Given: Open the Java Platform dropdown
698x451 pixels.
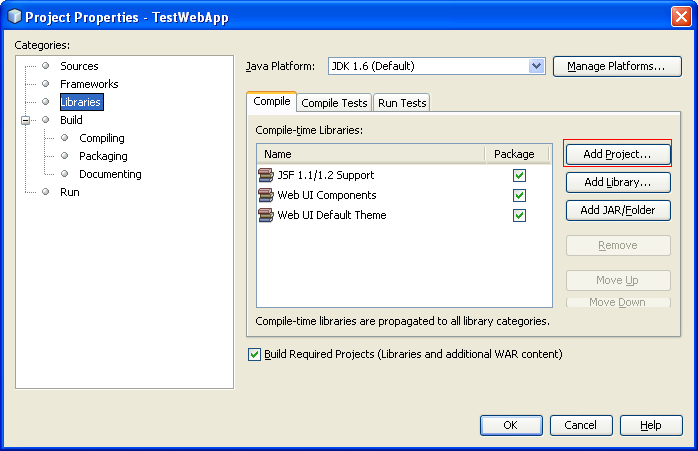Looking at the screenshot, I should point(536,66).
